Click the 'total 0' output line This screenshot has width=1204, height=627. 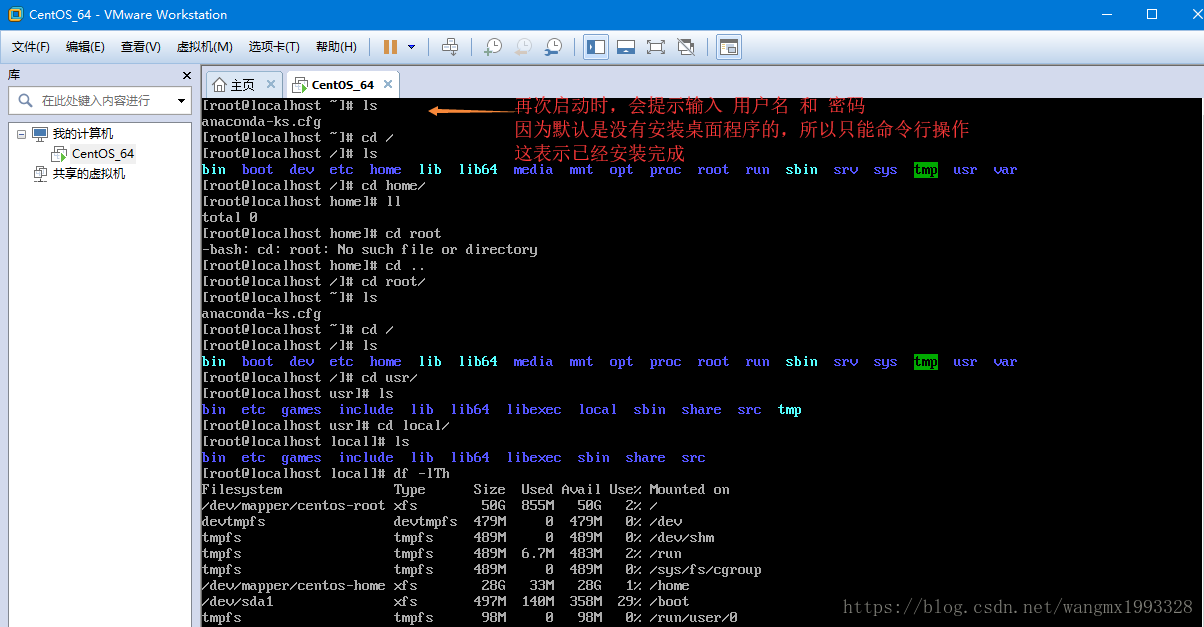tap(230, 218)
